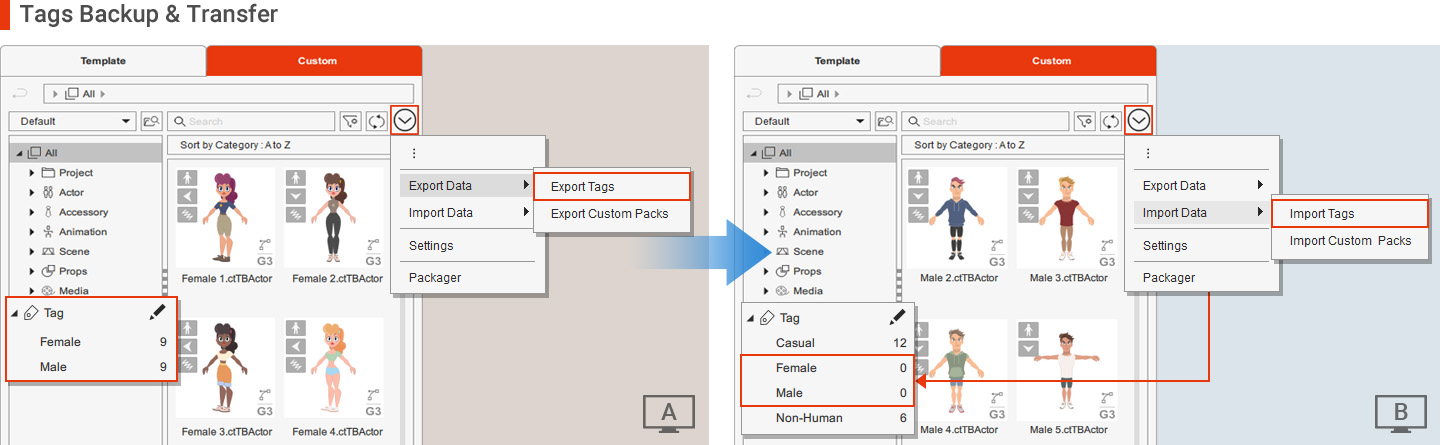The image size is (1440, 445).
Task: Switch to the Custom tab in right panel
Action: [1050, 61]
